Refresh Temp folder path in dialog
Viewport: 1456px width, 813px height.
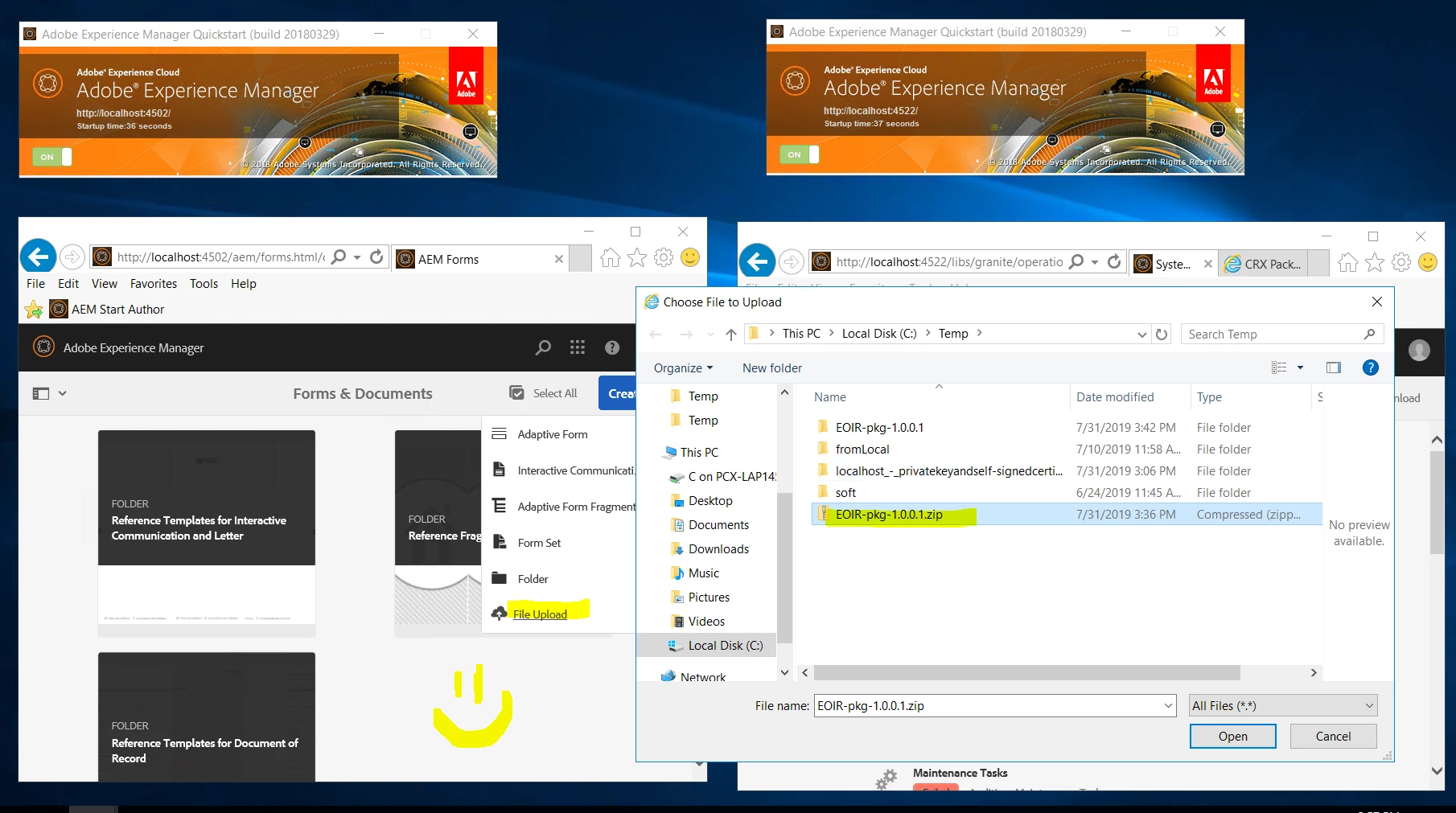coord(1162,335)
